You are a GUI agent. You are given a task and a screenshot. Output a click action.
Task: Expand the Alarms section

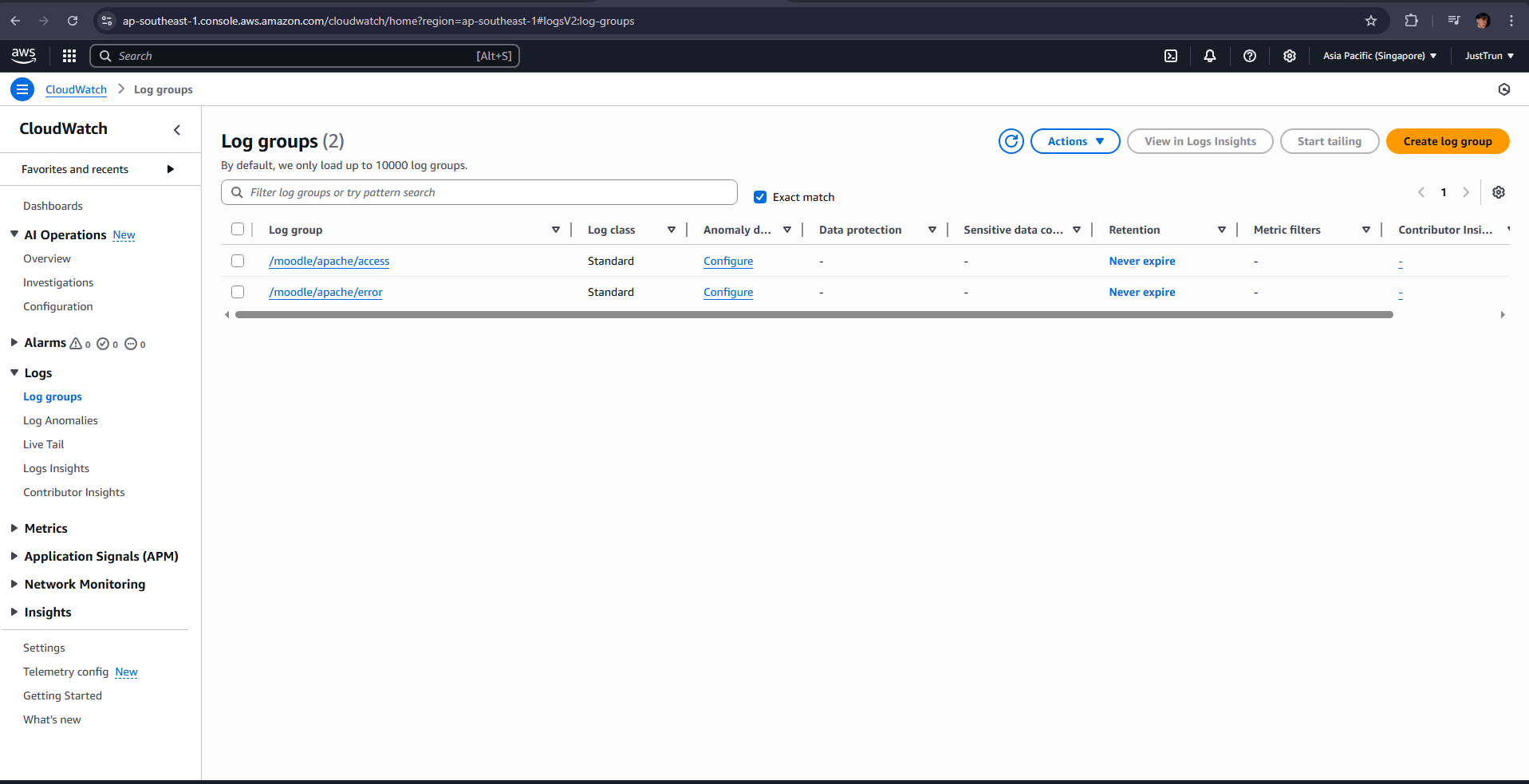click(14, 342)
